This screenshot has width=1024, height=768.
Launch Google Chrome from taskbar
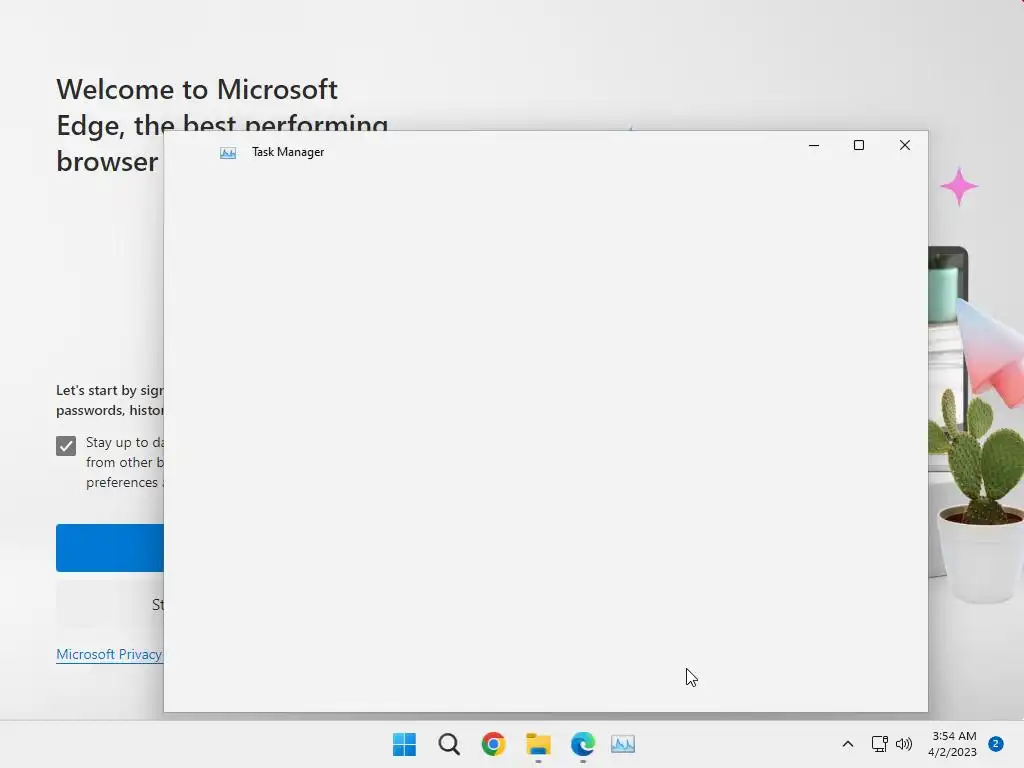point(494,744)
